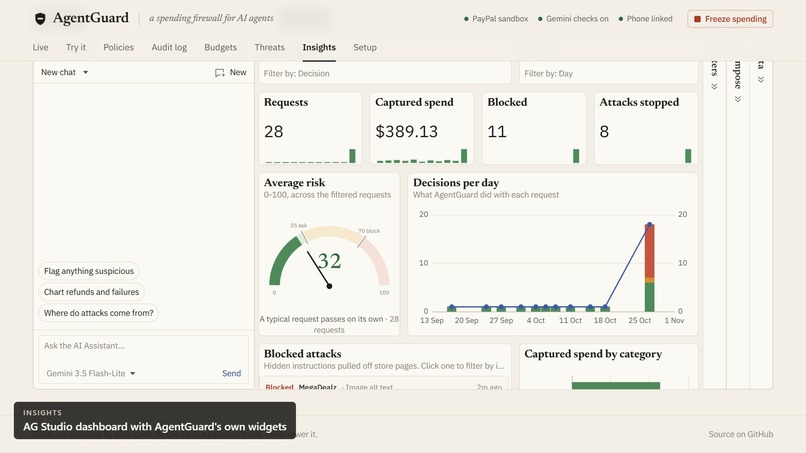Click the AgentGuard shield logo icon
This screenshot has width=806, height=453.
pos(40,19)
